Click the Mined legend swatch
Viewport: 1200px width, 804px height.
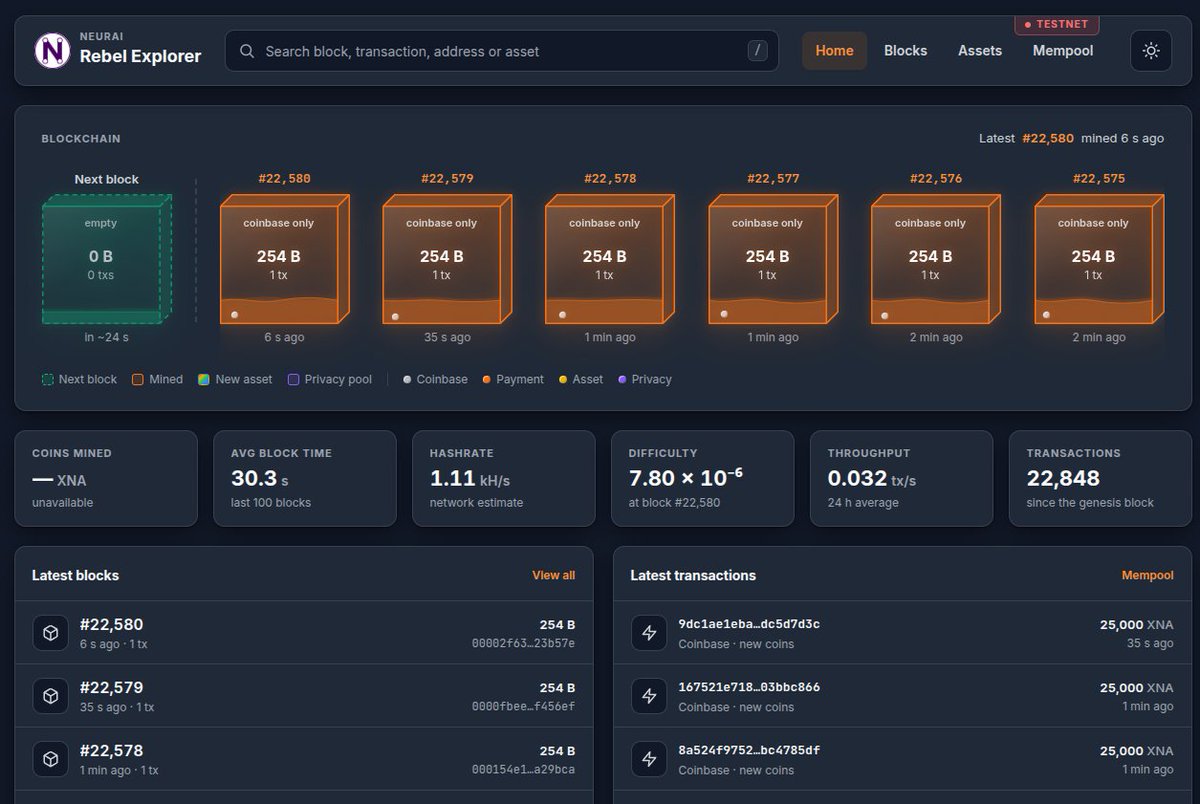pyautogui.click(x=138, y=380)
